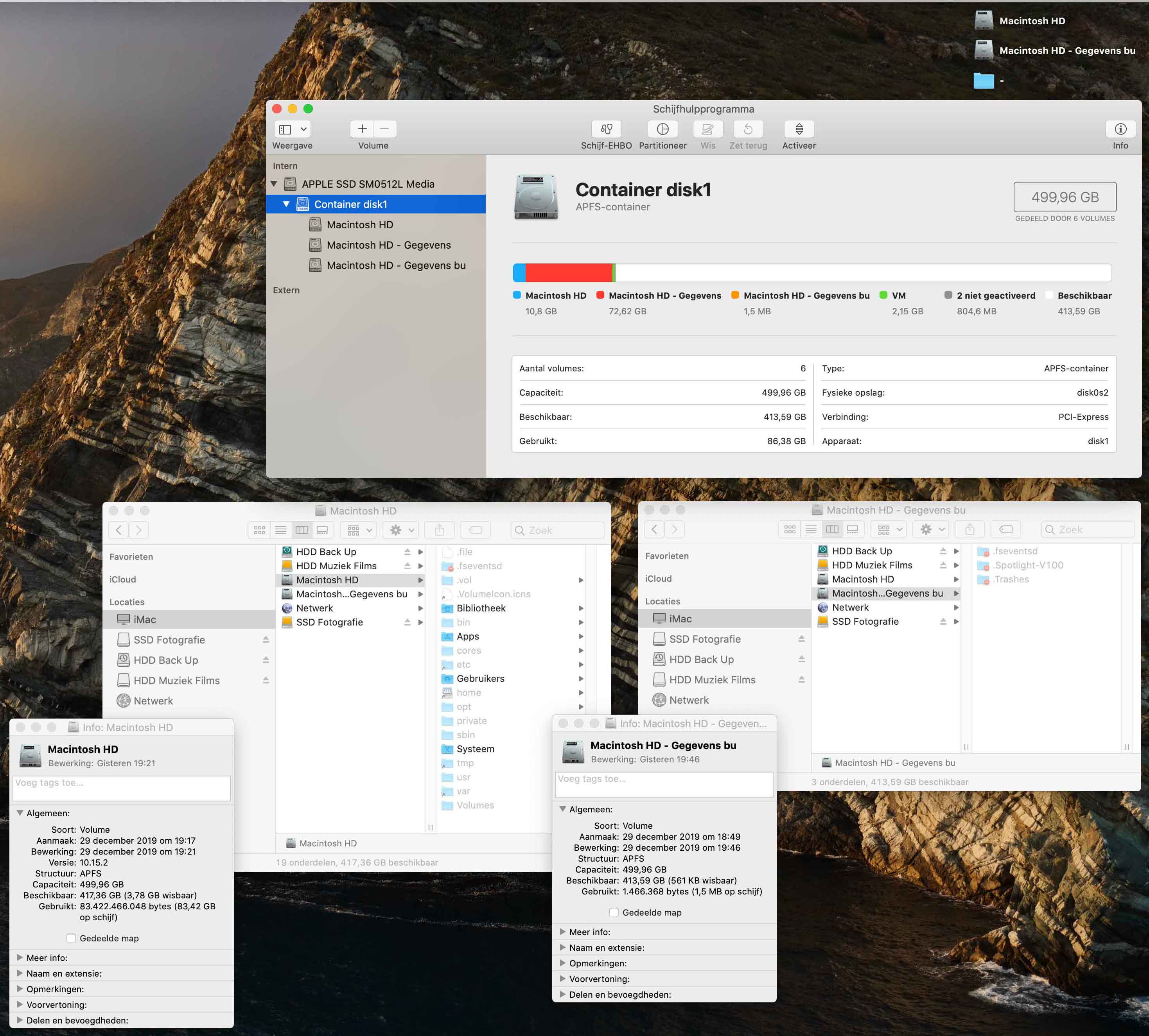Eject HDD Back Up in Macintosh HD Finder sidebar
The width and height of the screenshot is (1149, 1036).
click(x=266, y=660)
